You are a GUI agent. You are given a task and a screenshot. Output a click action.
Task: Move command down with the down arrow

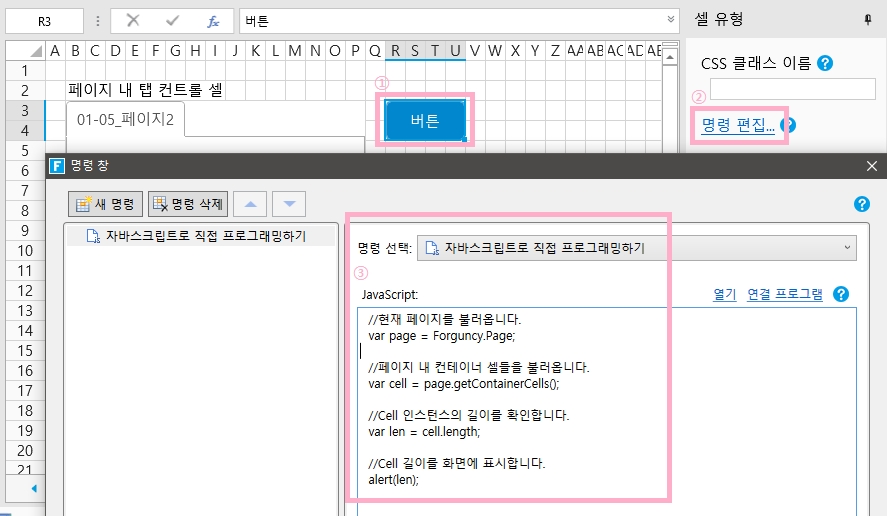point(289,204)
